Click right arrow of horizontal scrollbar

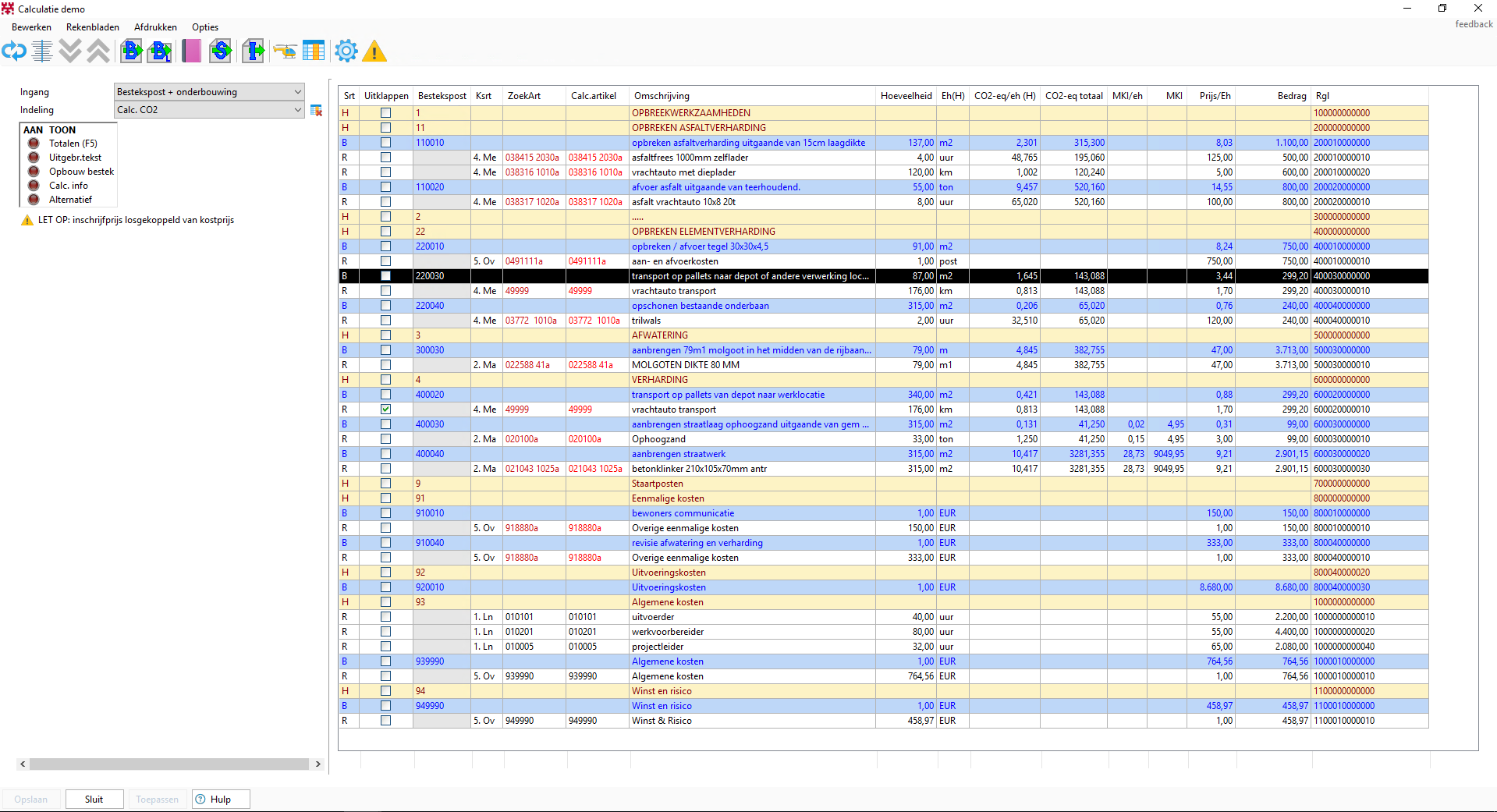[x=317, y=764]
